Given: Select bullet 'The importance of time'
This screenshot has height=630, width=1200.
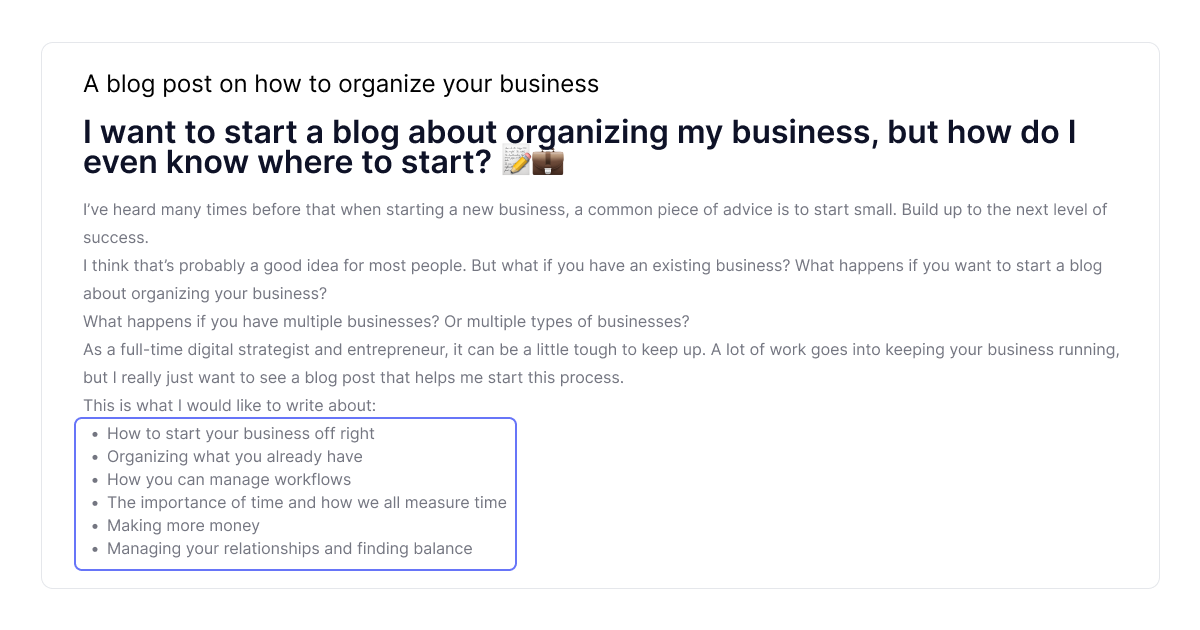Looking at the screenshot, I should (307, 503).
